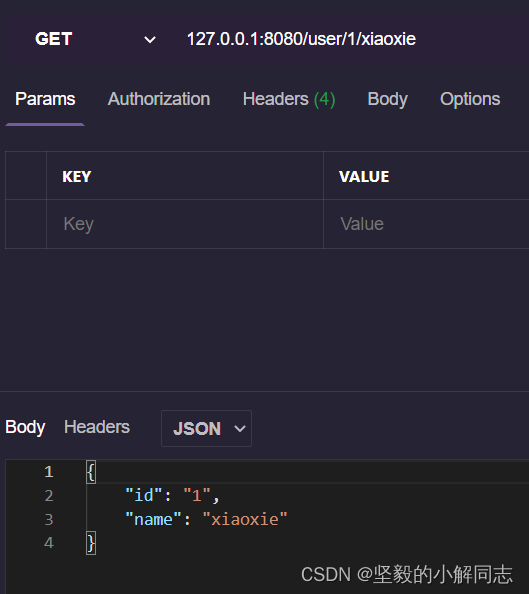This screenshot has height=594, width=529.
Task: Click the "name" key in response
Action: (153, 519)
